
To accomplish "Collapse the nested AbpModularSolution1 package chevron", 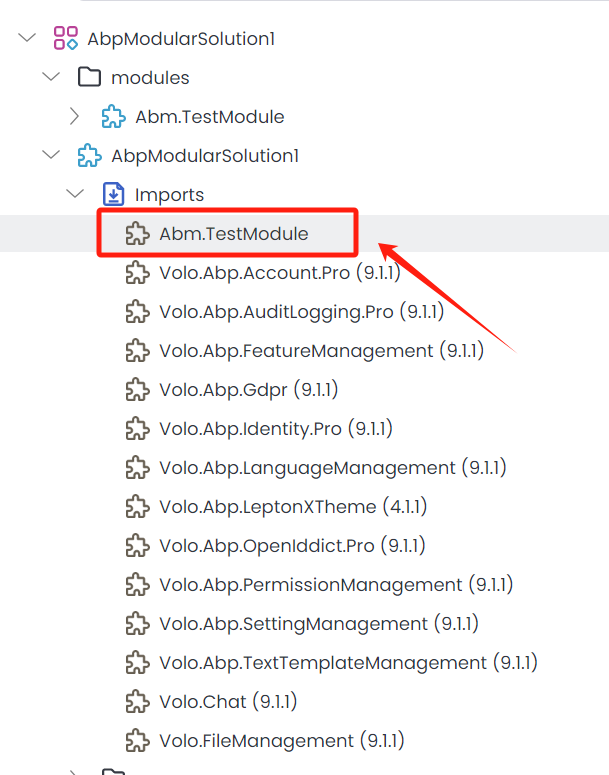I will coord(51,156).
